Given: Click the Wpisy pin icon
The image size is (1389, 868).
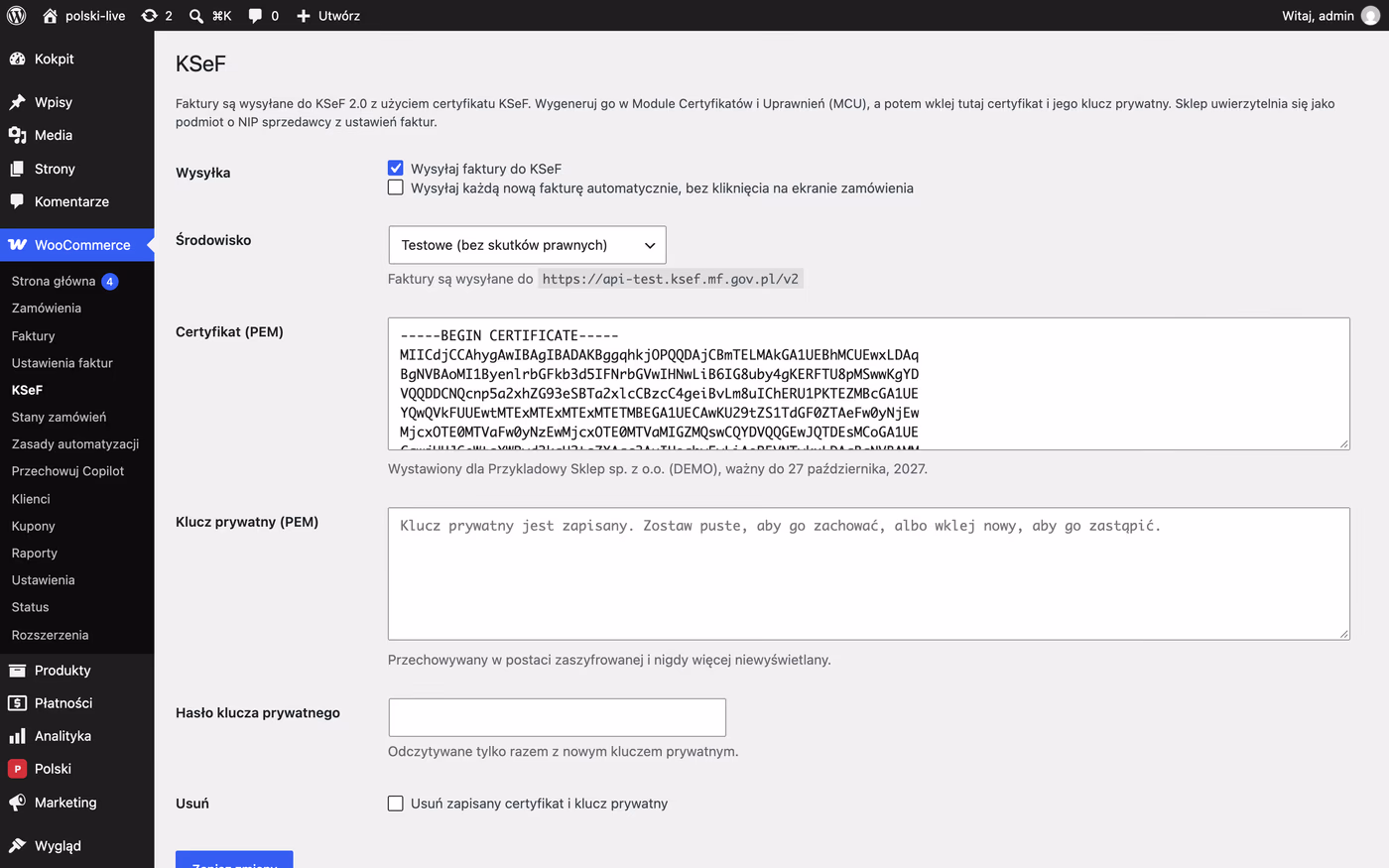Looking at the screenshot, I should 17,102.
